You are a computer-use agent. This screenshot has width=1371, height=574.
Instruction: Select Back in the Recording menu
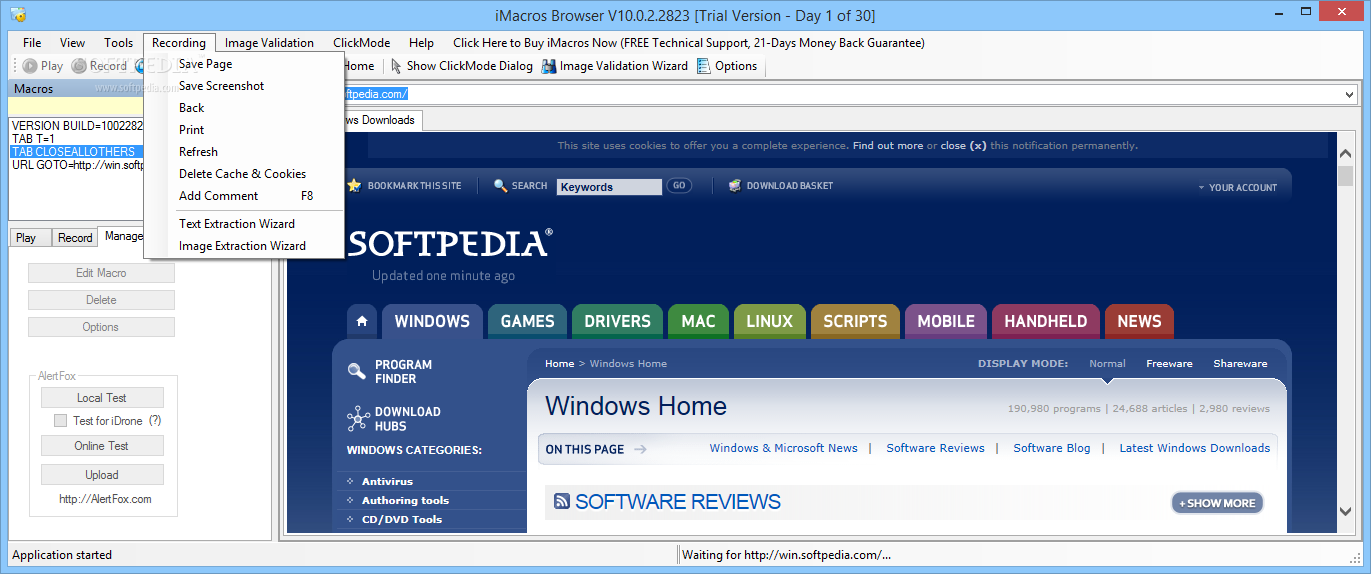click(x=244, y=108)
